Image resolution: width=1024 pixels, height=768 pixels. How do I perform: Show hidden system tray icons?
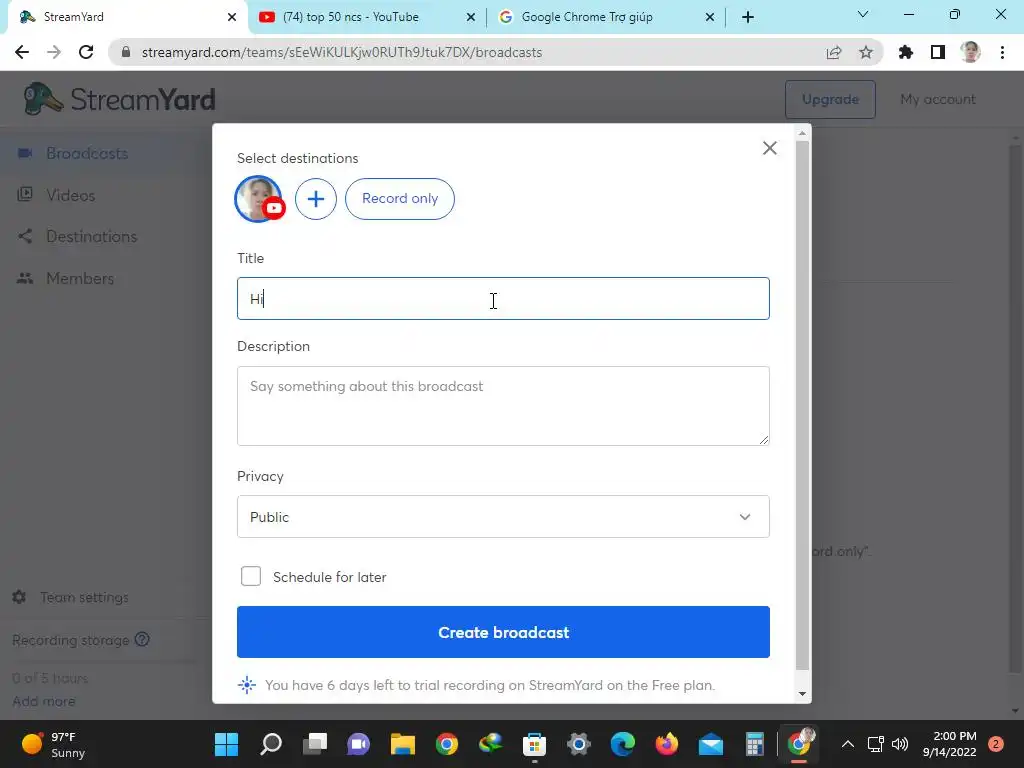848,744
